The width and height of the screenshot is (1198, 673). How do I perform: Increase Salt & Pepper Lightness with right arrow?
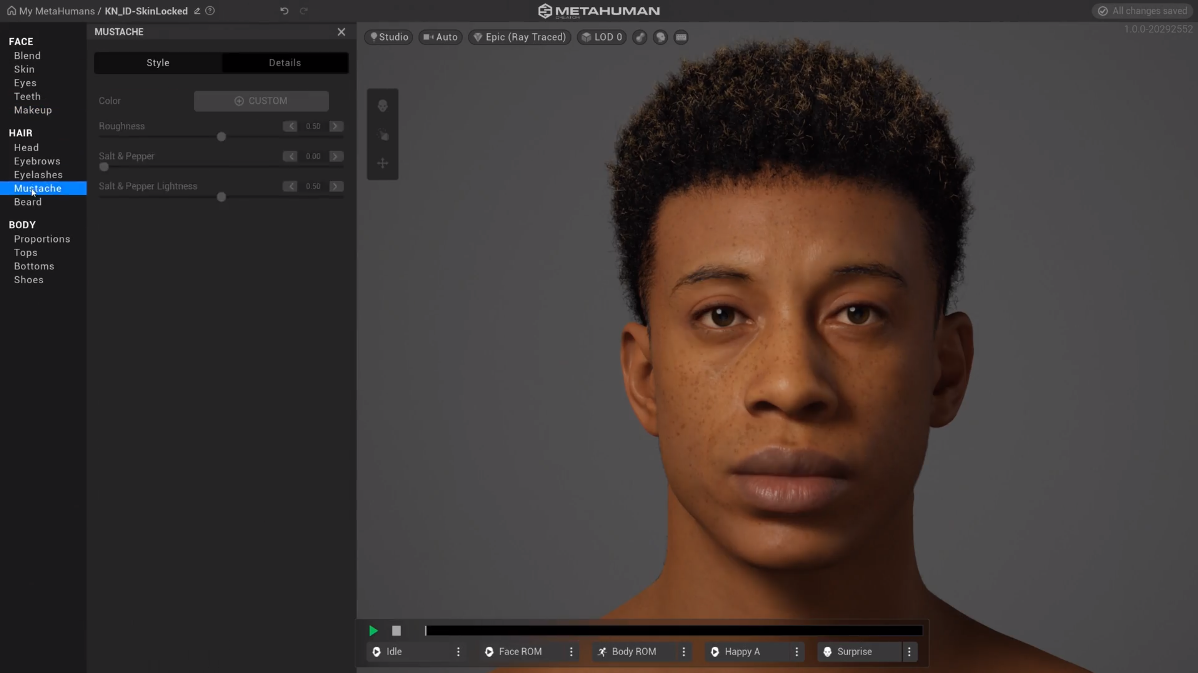(x=336, y=186)
